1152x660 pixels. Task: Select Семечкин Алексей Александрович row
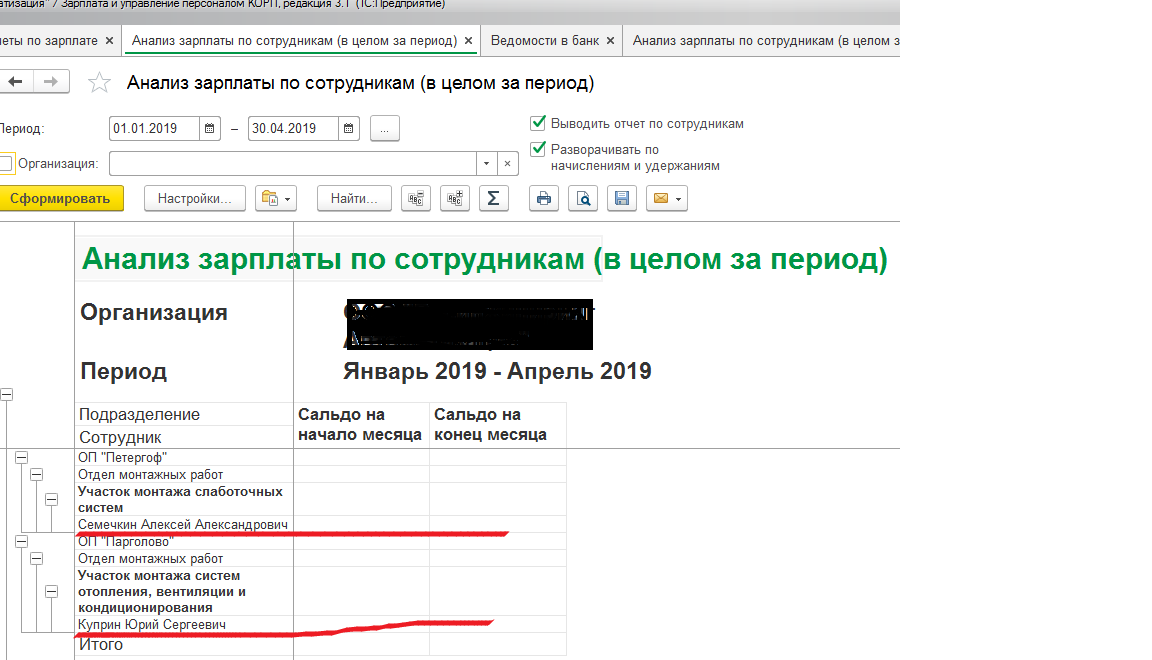coord(183,525)
